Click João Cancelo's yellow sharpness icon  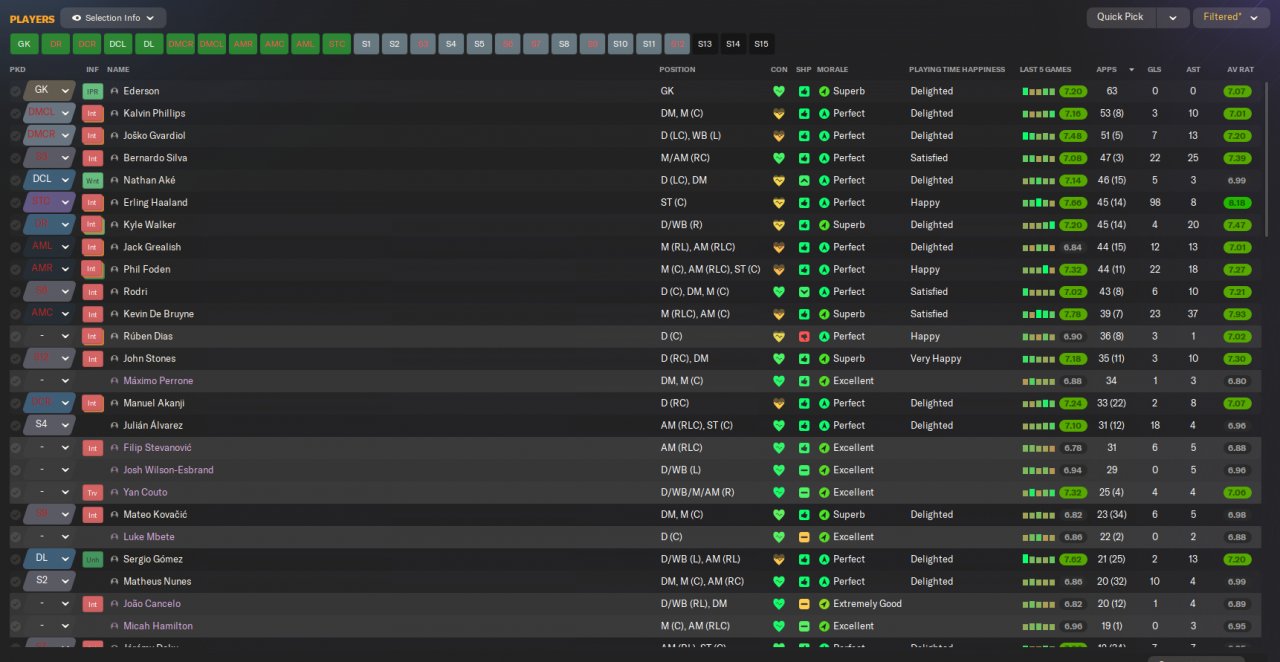(x=804, y=604)
